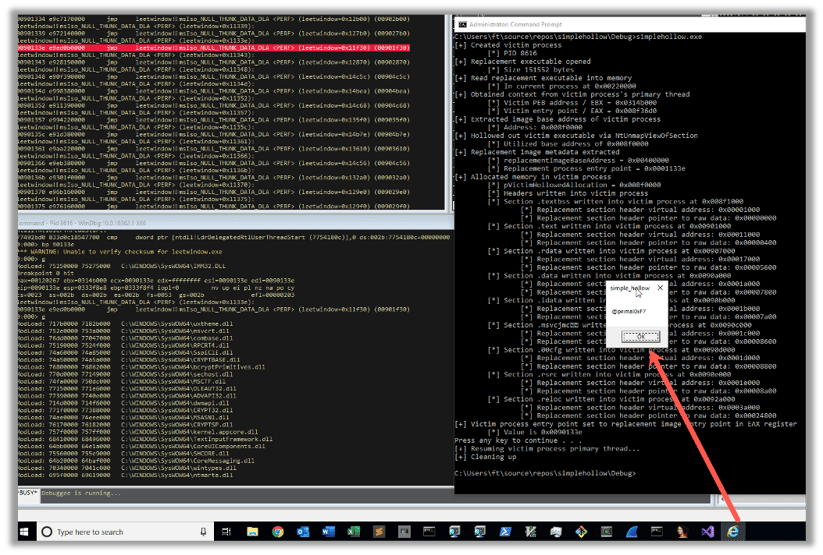Click the ModLoad kernel.appcore.dll line
The width and height of the screenshot is (823, 555).
coord(138,432)
